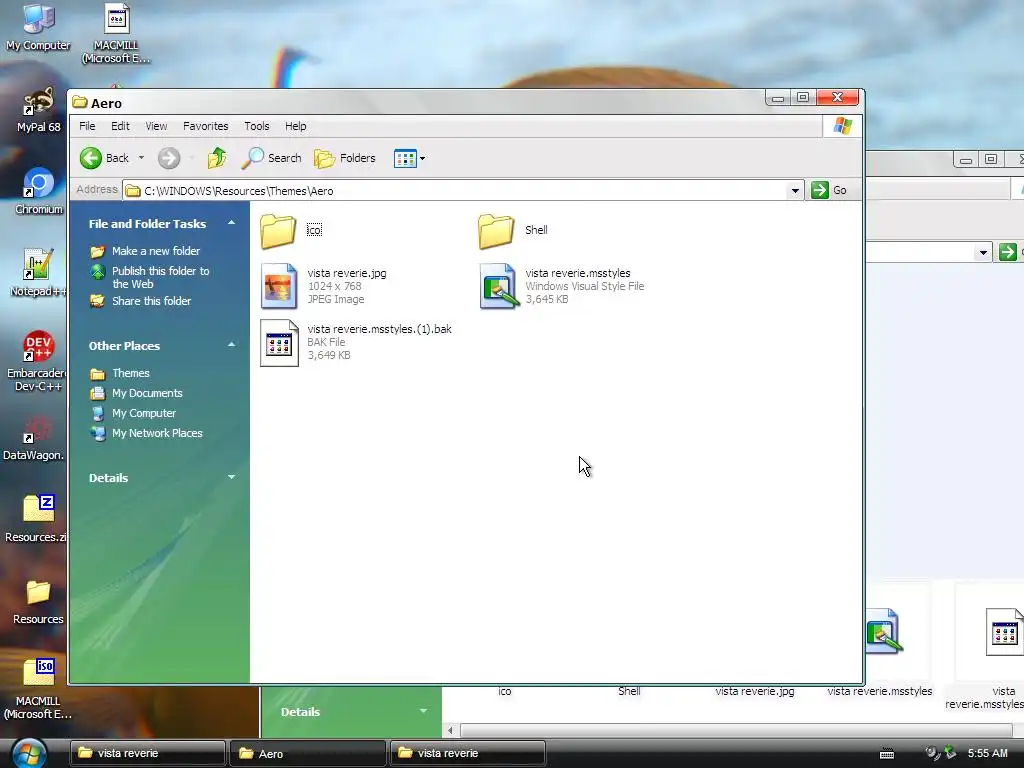
Task: Open the View menu
Action: point(156,126)
